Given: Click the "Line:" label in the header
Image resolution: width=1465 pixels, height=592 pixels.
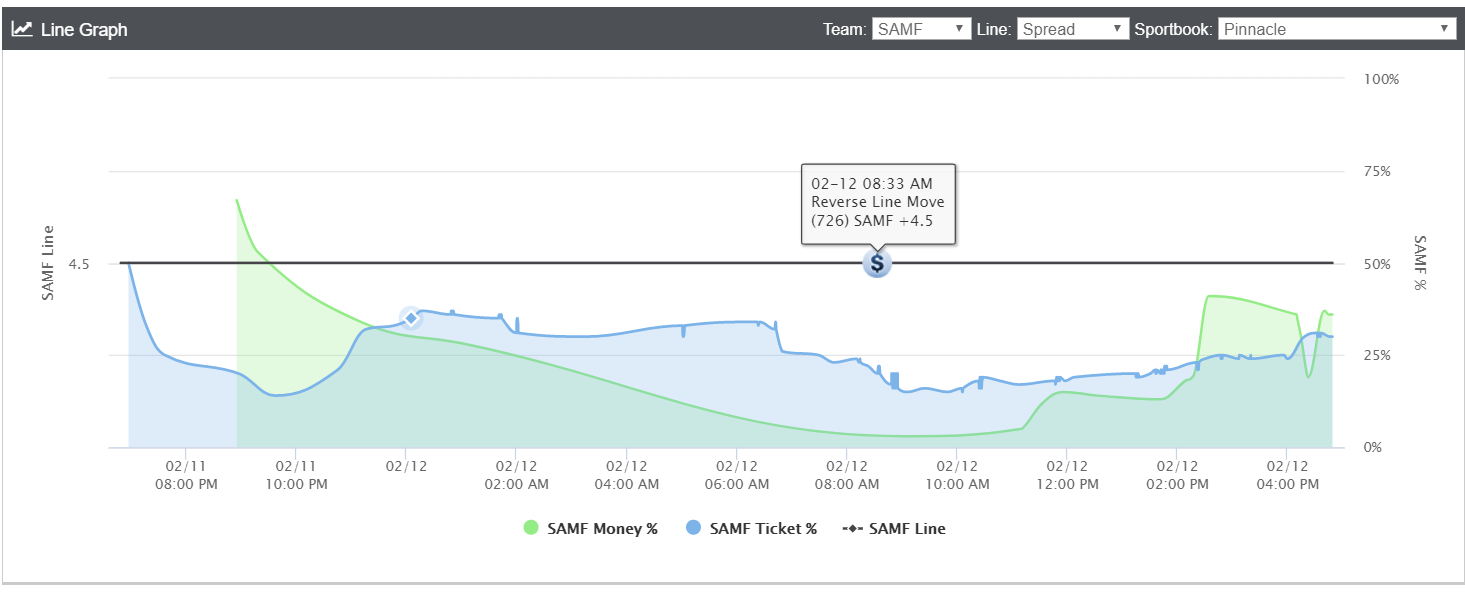Looking at the screenshot, I should 995,29.
